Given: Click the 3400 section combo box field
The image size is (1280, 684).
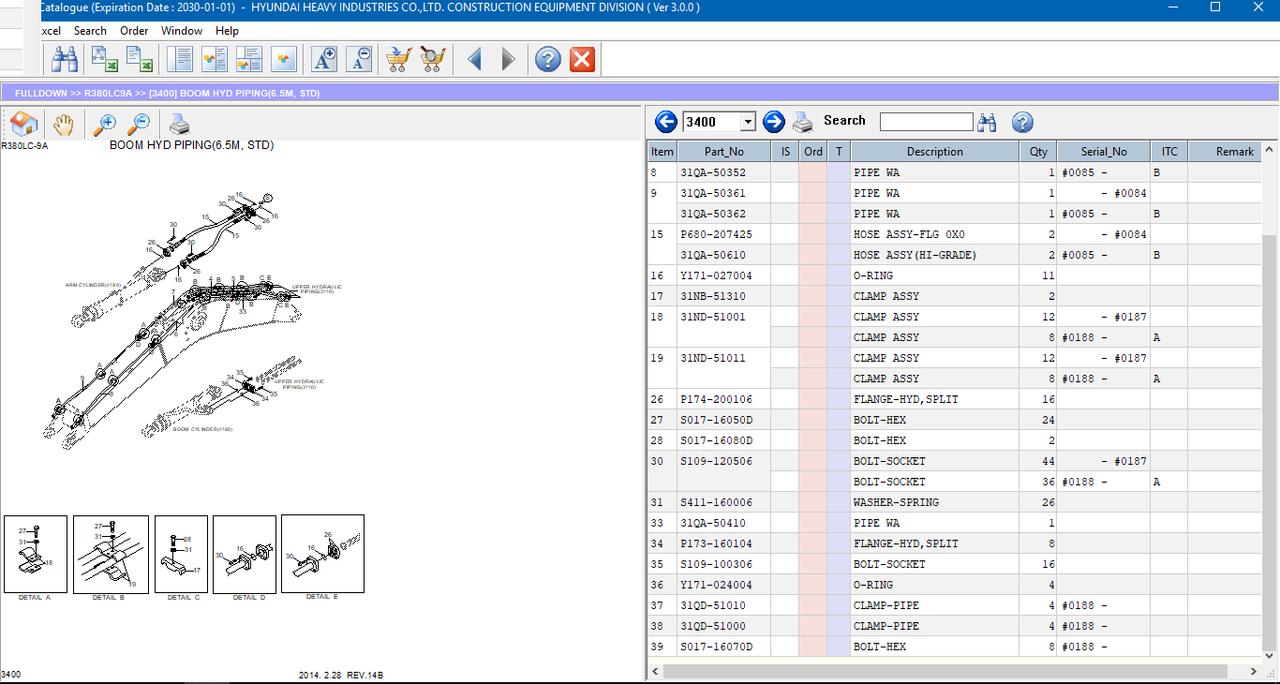Looking at the screenshot, I should click(x=719, y=122).
